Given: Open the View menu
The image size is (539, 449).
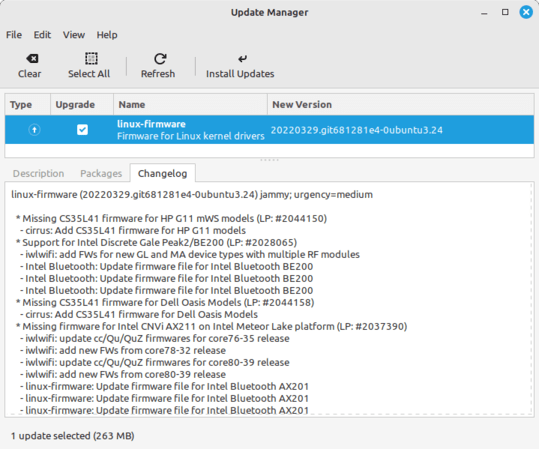Looking at the screenshot, I should [74, 35].
